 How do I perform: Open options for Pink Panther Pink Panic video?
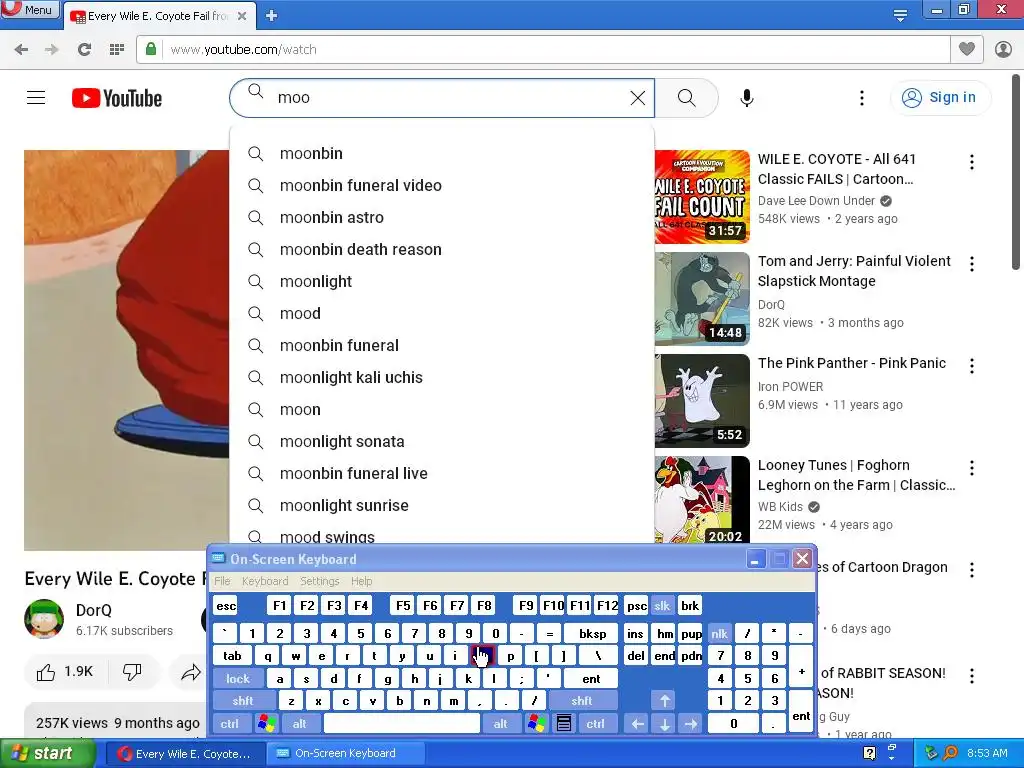[x=972, y=366]
